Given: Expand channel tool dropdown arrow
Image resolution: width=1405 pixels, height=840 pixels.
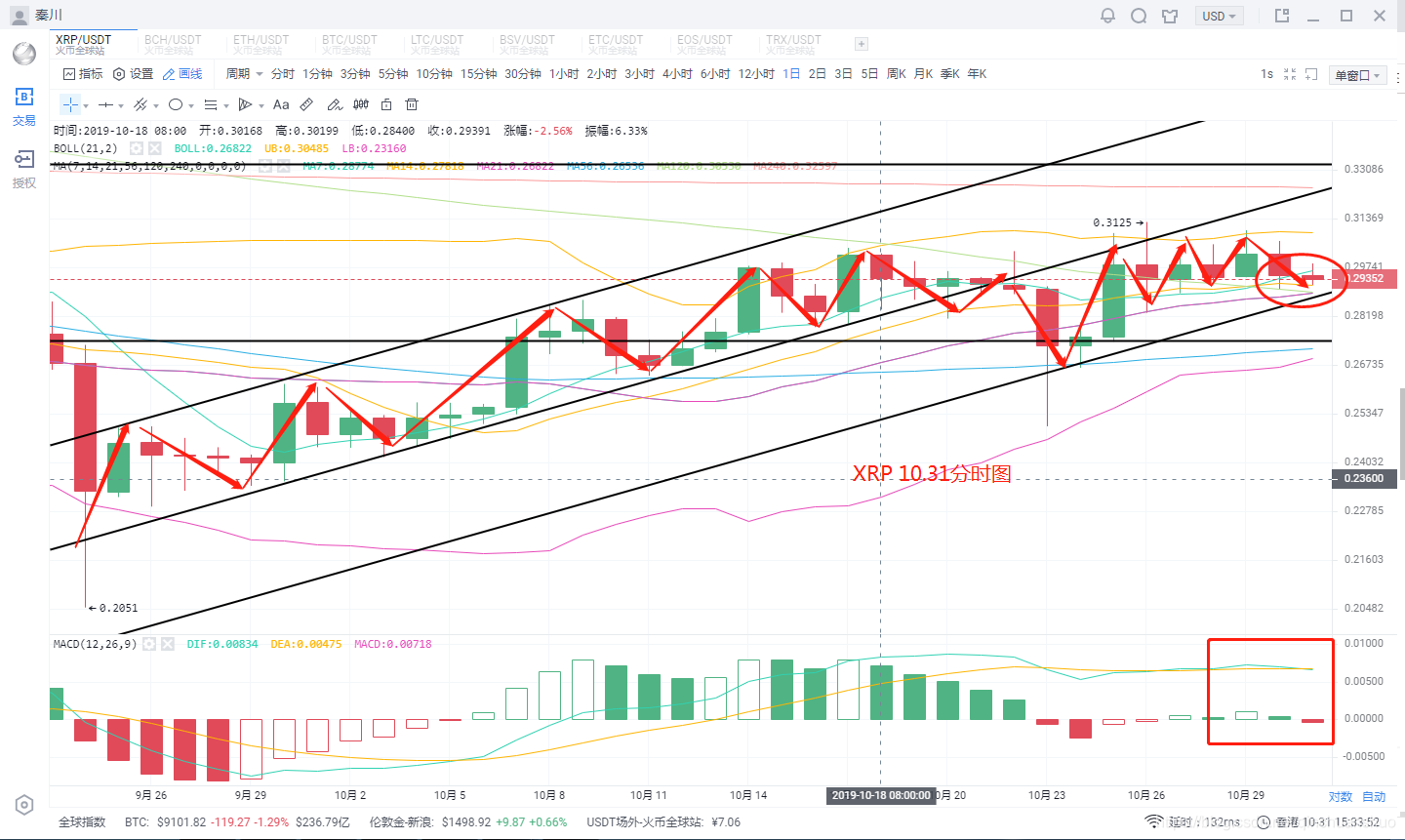Looking at the screenshot, I should click(x=156, y=105).
